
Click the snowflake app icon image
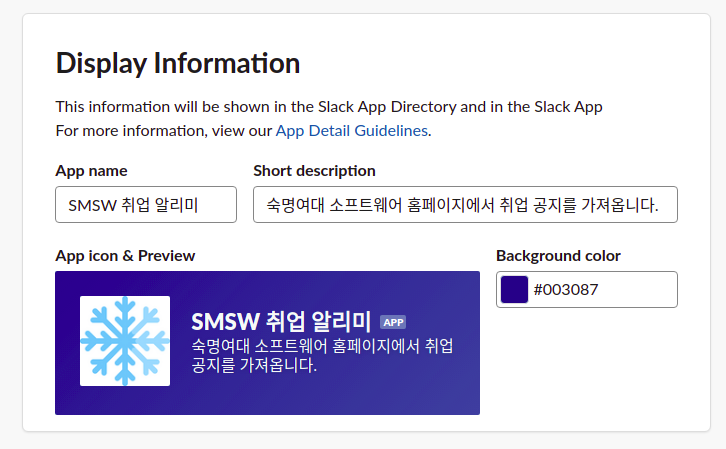[125, 341]
